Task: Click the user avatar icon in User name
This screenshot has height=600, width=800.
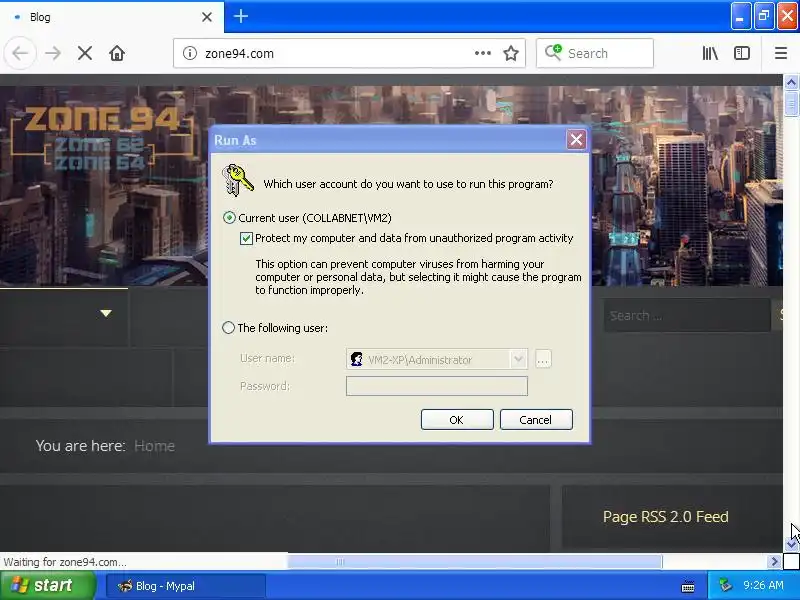Action: point(356,359)
